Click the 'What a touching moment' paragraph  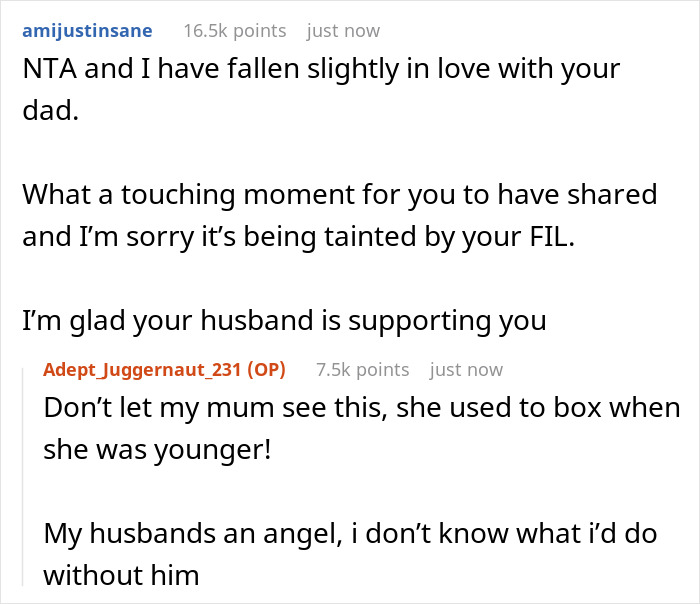[x=339, y=194]
